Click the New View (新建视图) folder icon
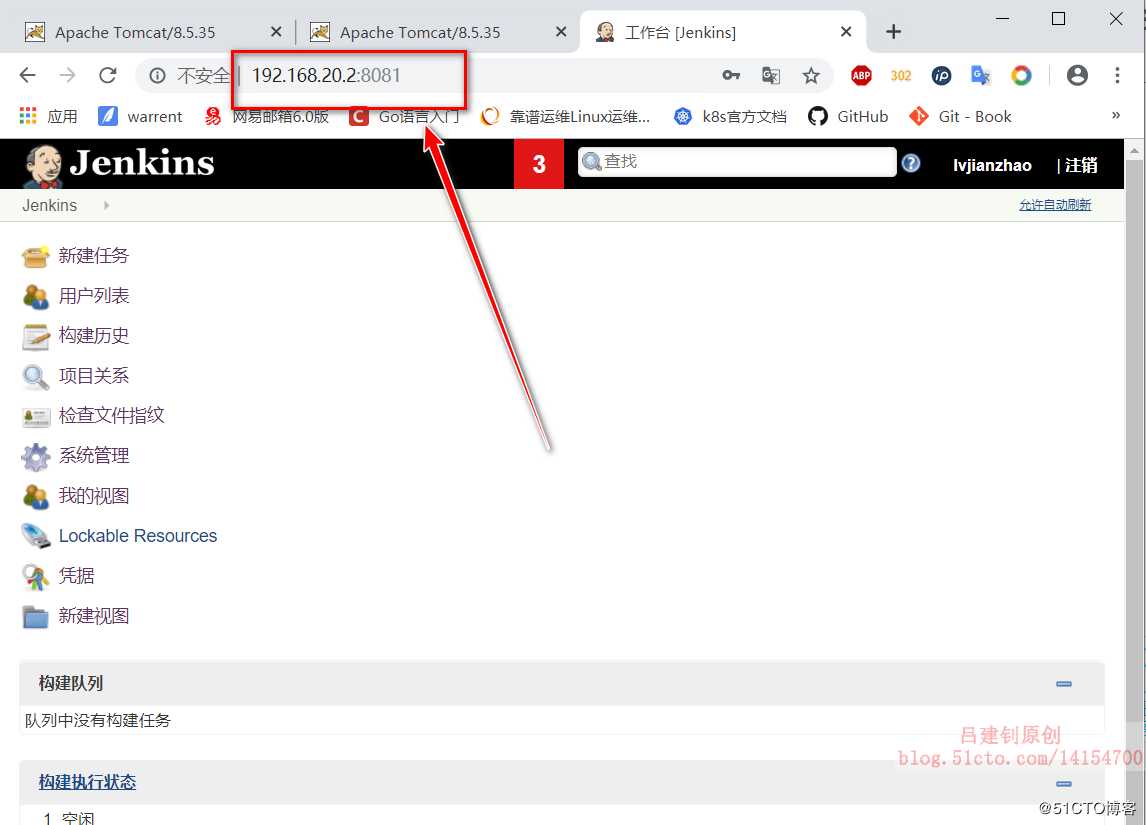Viewport: 1146px width, 825px height. (x=35, y=617)
